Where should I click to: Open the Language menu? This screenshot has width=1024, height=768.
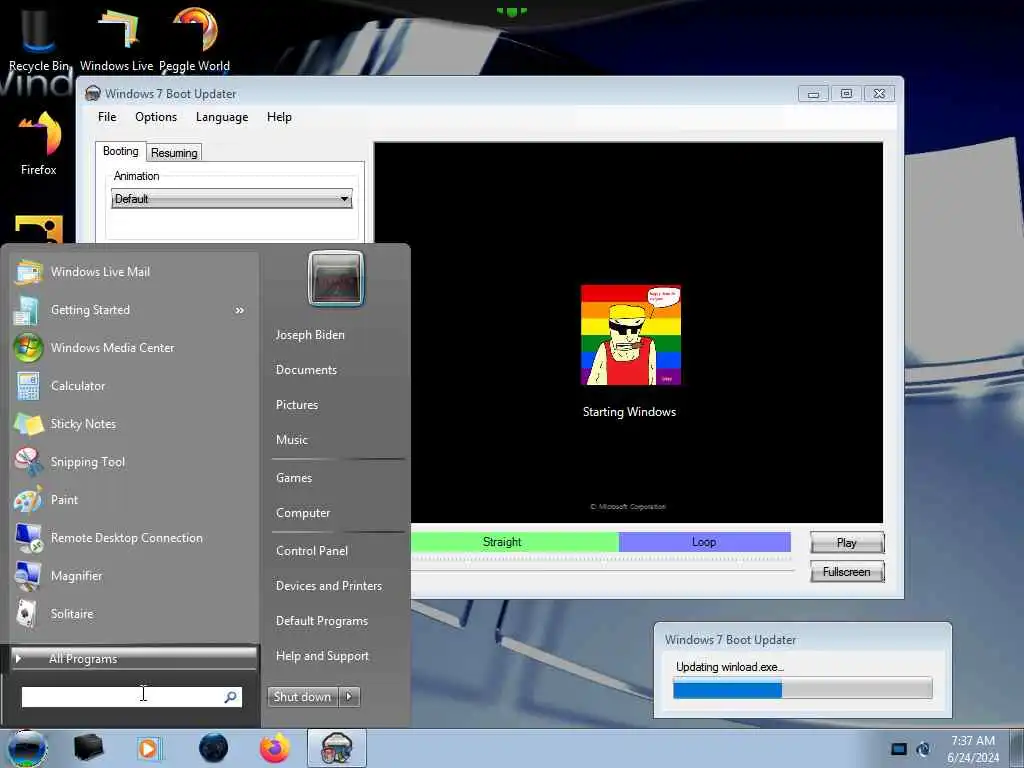[x=222, y=117]
